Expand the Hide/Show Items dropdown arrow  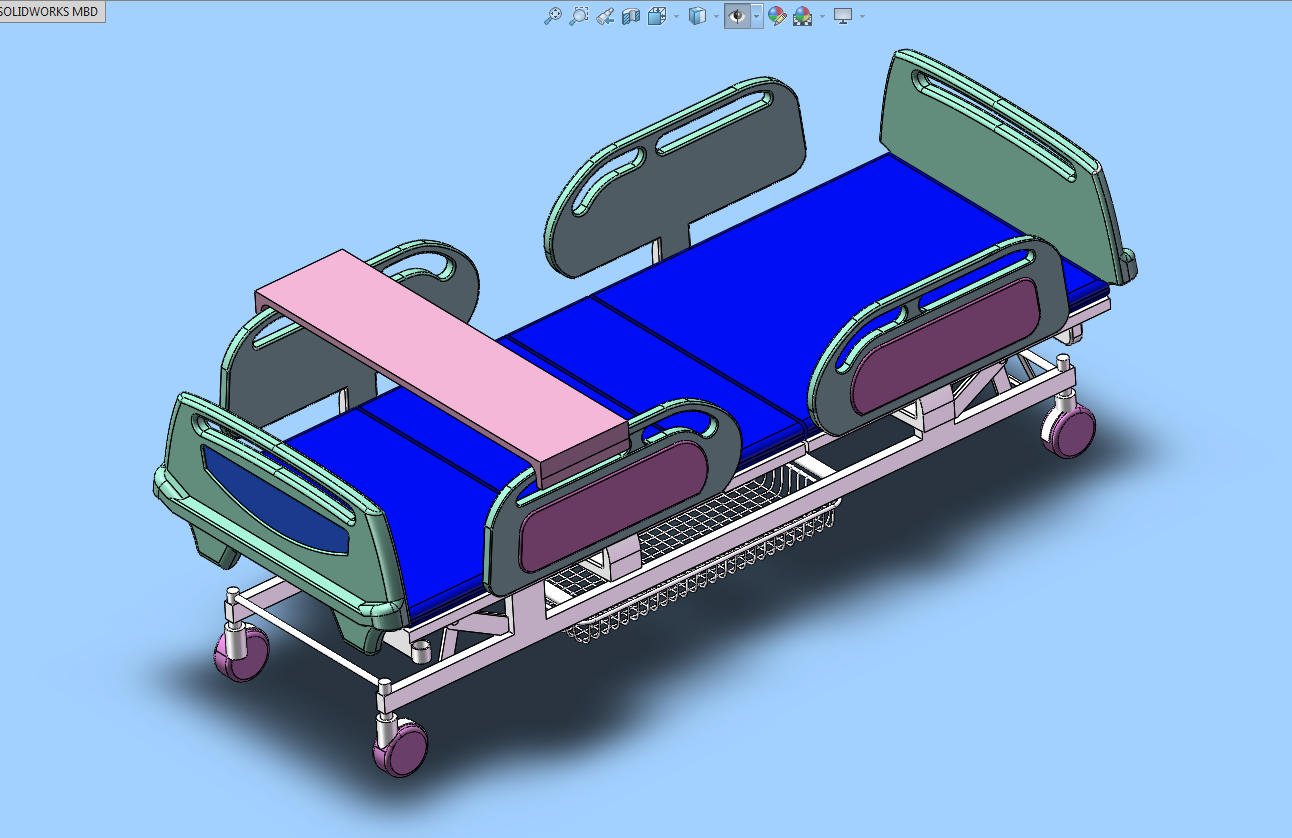pyautogui.click(x=757, y=16)
